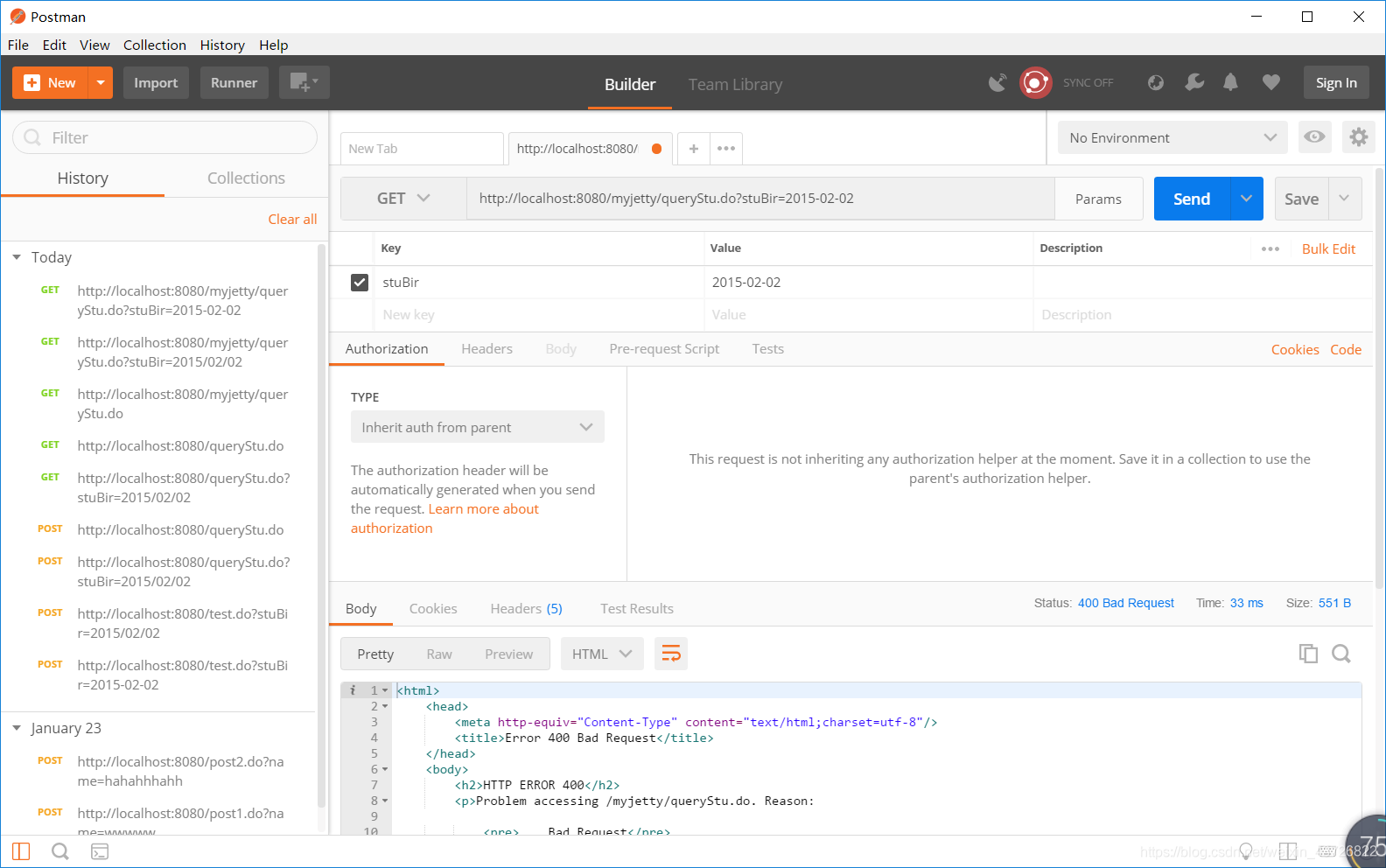Switch to response Headers (5) tab
The height and width of the screenshot is (868, 1386).
point(526,608)
